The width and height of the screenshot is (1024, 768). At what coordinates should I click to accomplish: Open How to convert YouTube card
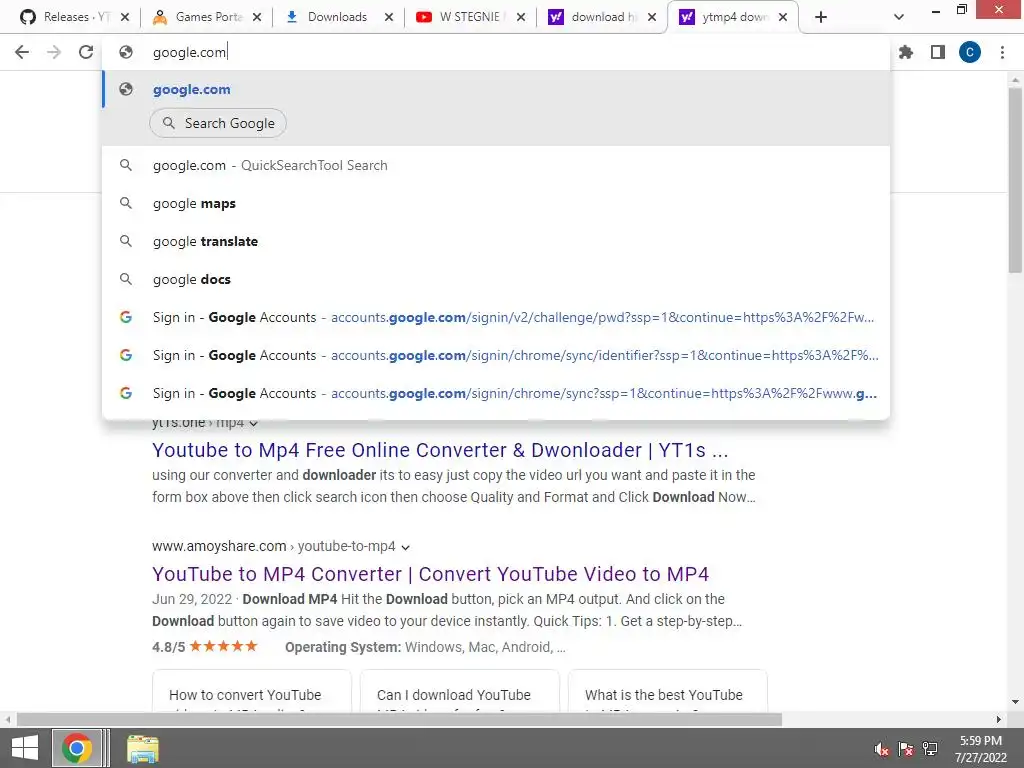pos(251,691)
